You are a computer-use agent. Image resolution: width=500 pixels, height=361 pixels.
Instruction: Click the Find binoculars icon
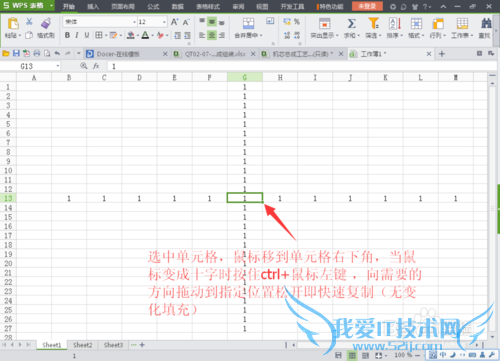pos(486,24)
